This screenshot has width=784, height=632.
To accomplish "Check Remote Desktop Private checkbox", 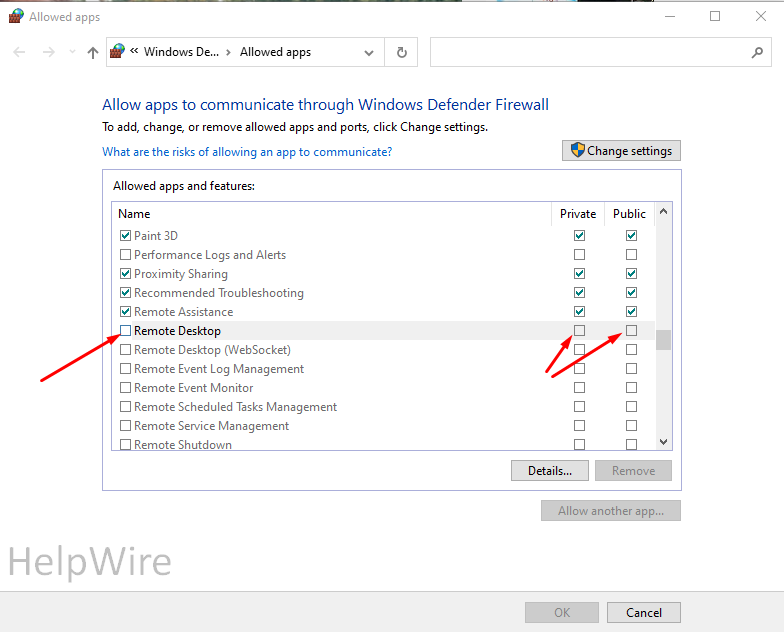I will (580, 330).
